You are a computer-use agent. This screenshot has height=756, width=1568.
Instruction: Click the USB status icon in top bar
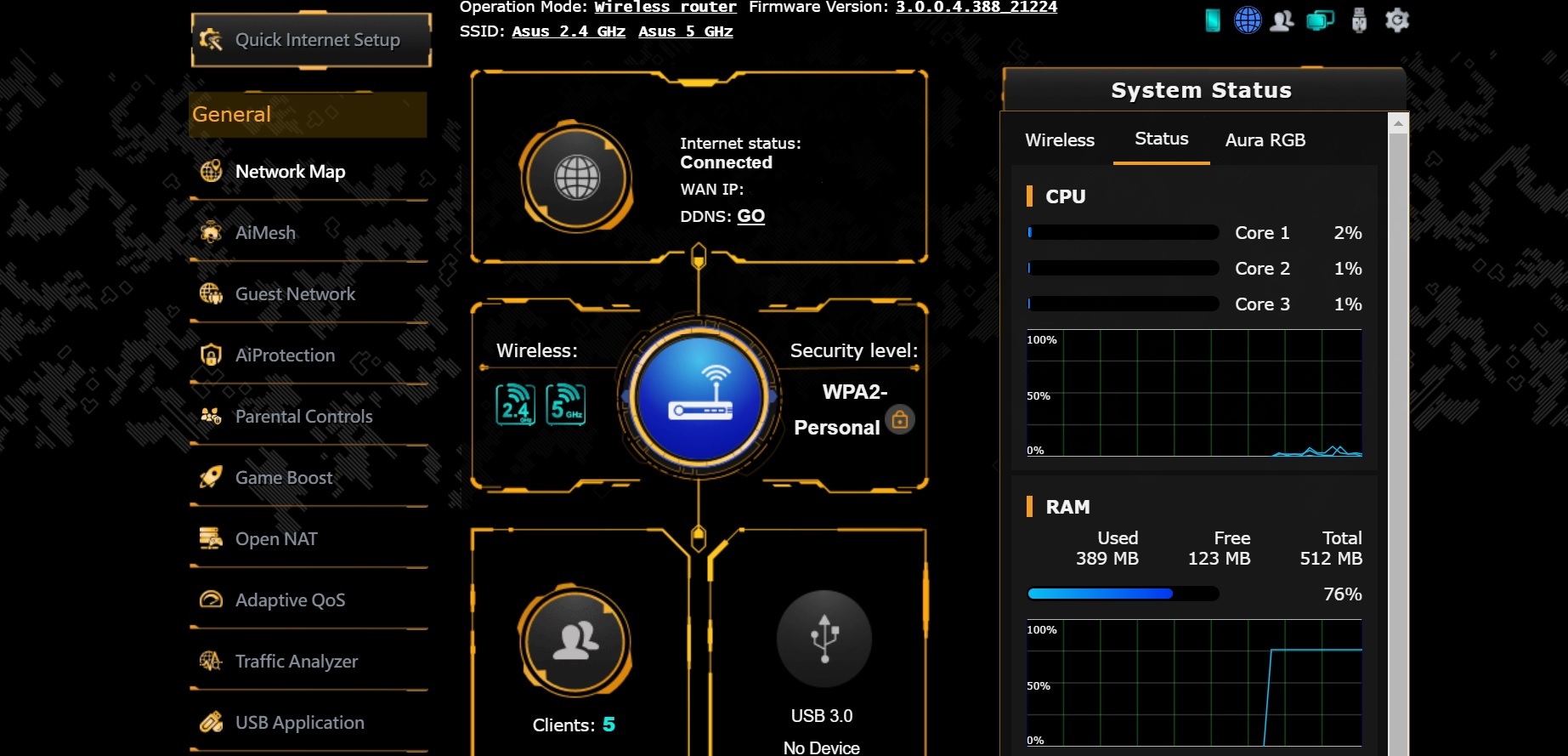(1359, 20)
